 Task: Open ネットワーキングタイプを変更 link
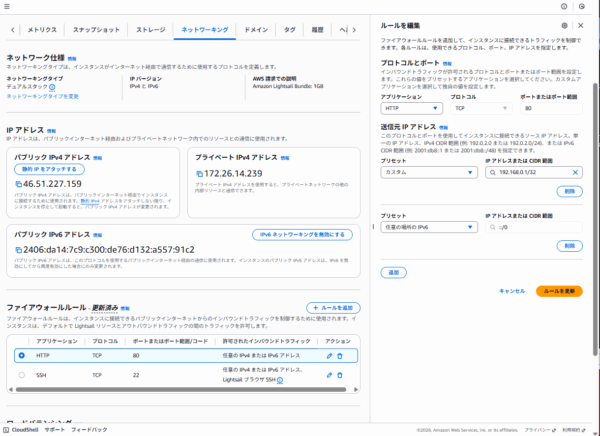click(x=42, y=96)
